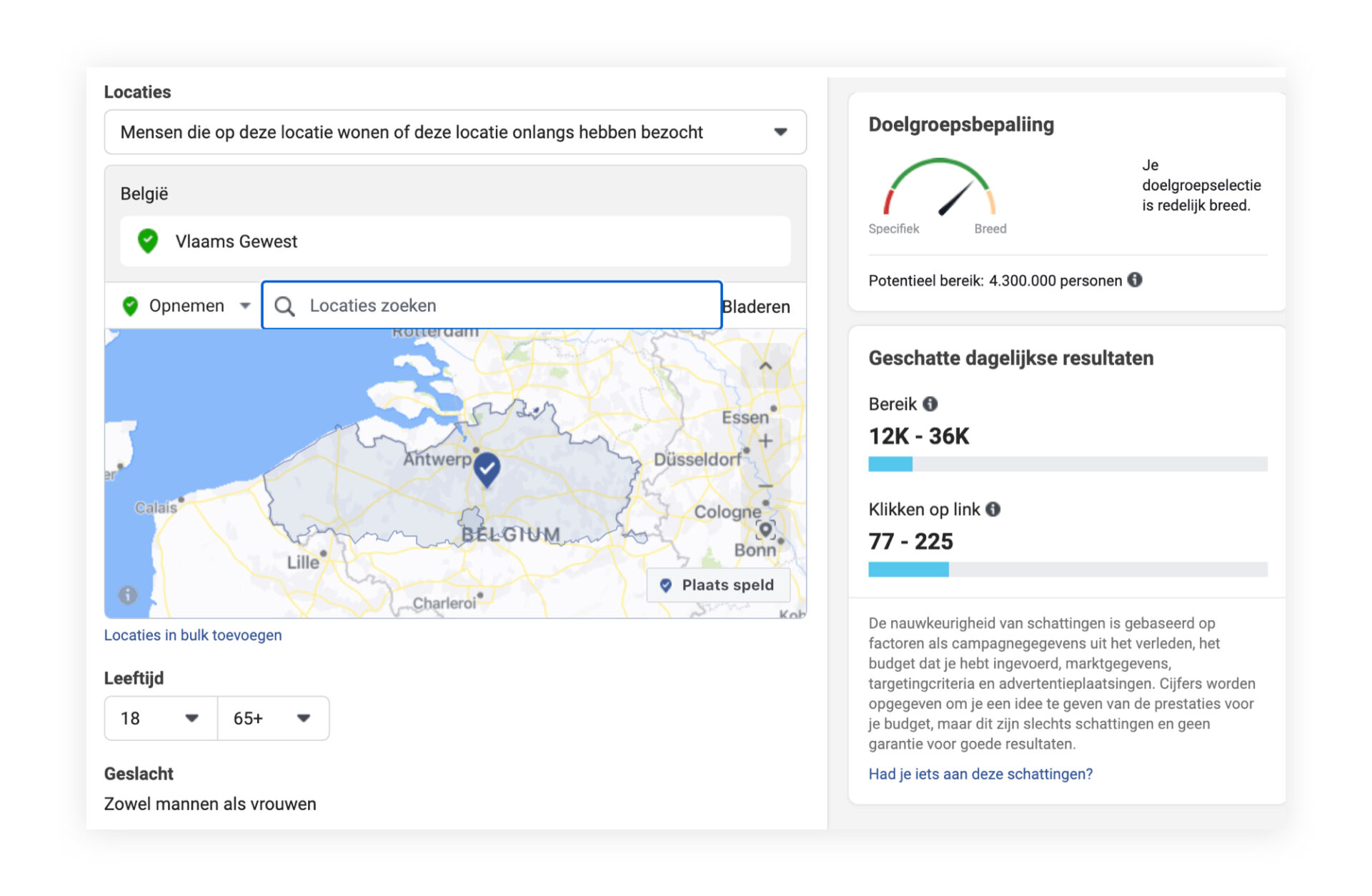The height and width of the screenshot is (896, 1372).
Task: Click the info icon next to Bereik
Action: [x=930, y=404]
